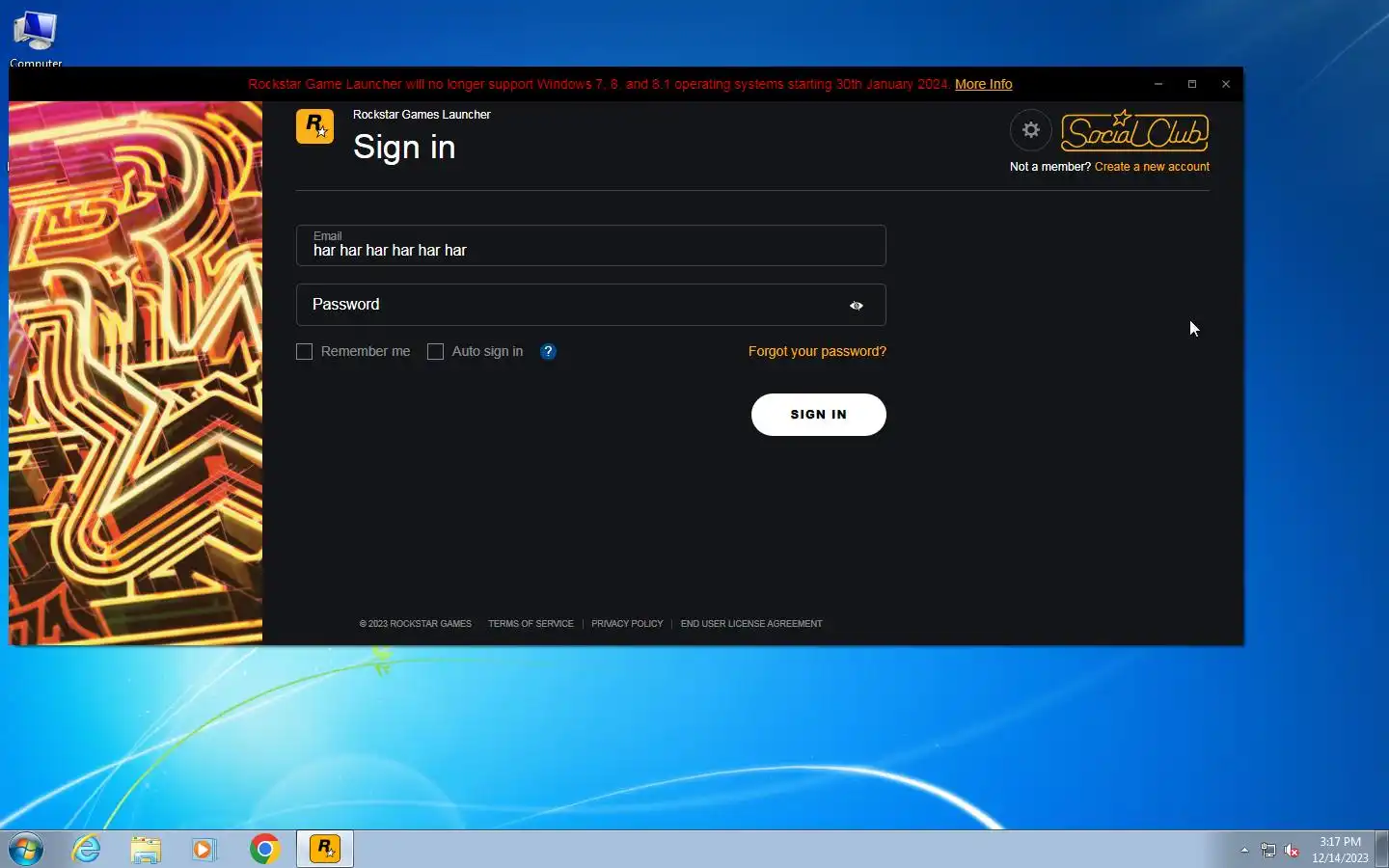Image resolution: width=1389 pixels, height=868 pixels.
Task: Enable the Auto sign in checkbox
Action: click(435, 351)
